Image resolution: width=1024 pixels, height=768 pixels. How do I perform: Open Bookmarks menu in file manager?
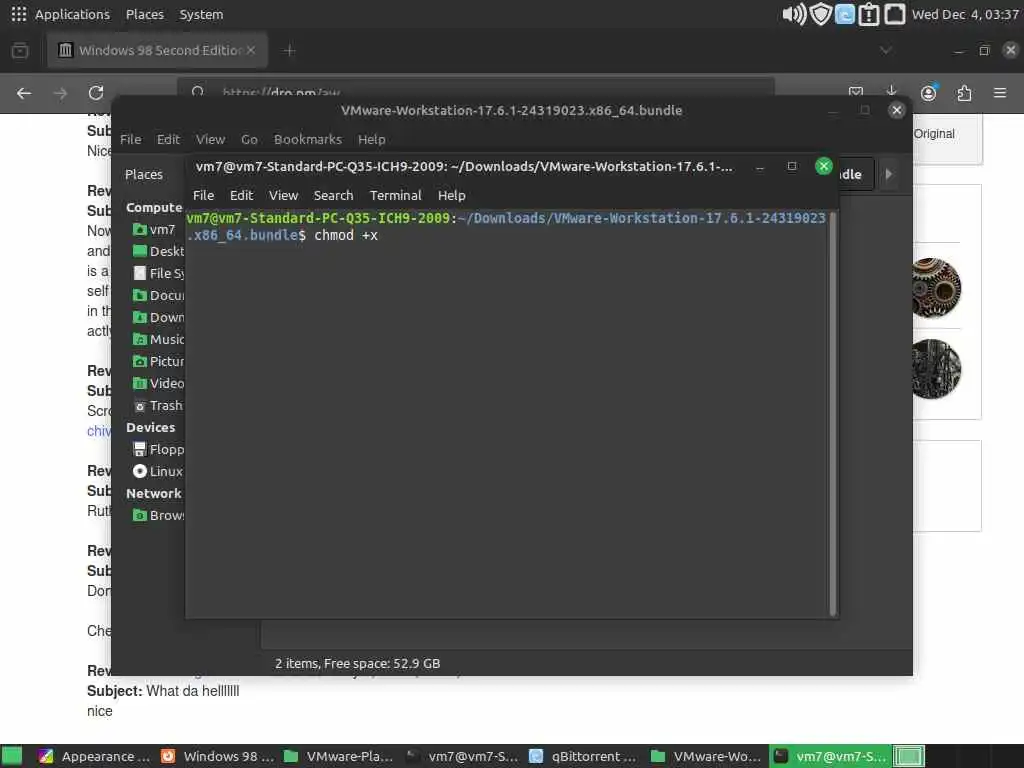(308, 139)
